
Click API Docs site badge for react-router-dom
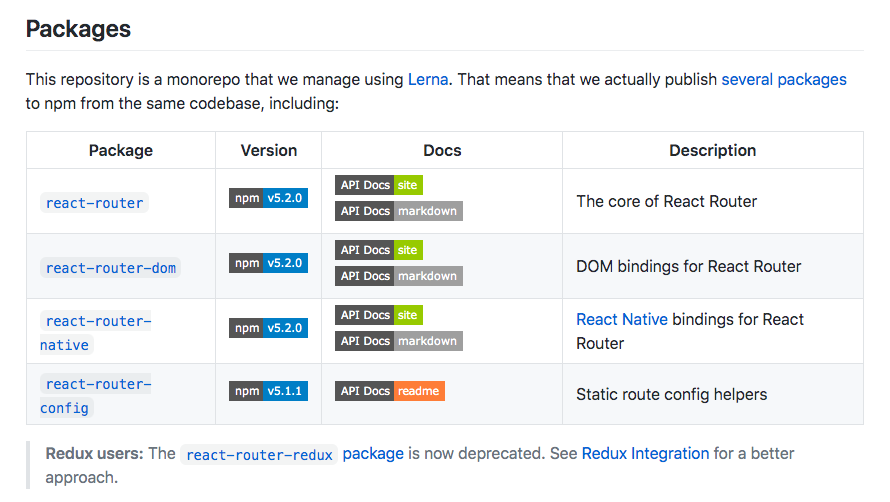click(x=379, y=250)
